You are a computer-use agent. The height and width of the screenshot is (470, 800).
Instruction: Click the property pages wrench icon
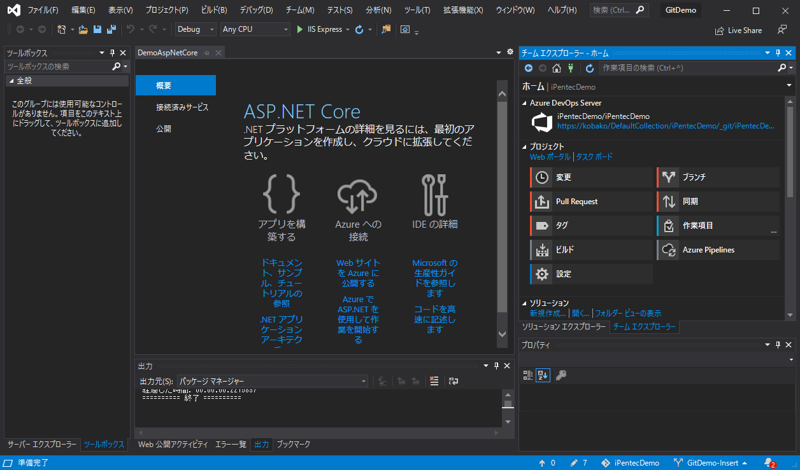561,376
